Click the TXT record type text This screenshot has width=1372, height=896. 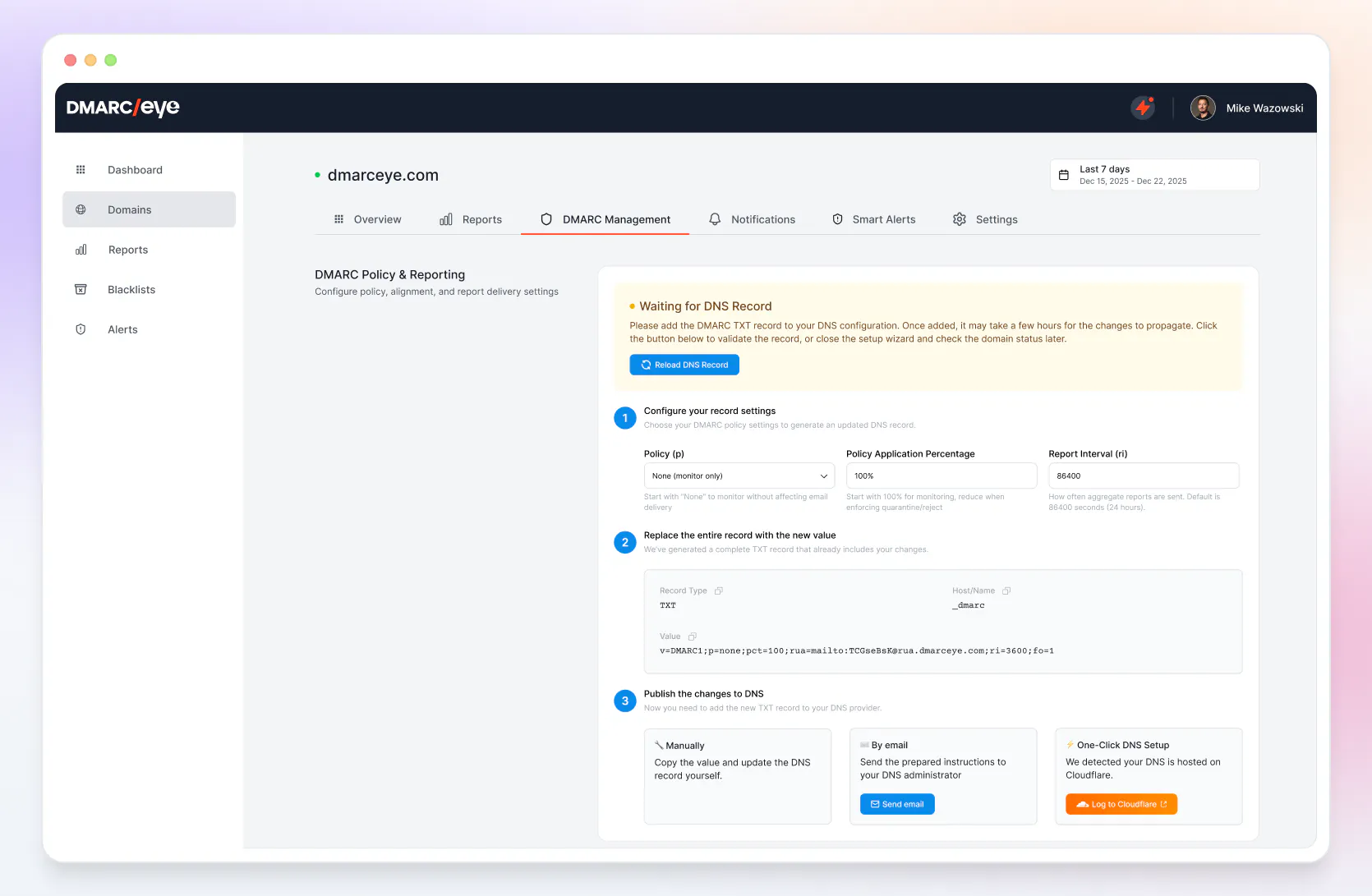pyautogui.click(x=668, y=605)
